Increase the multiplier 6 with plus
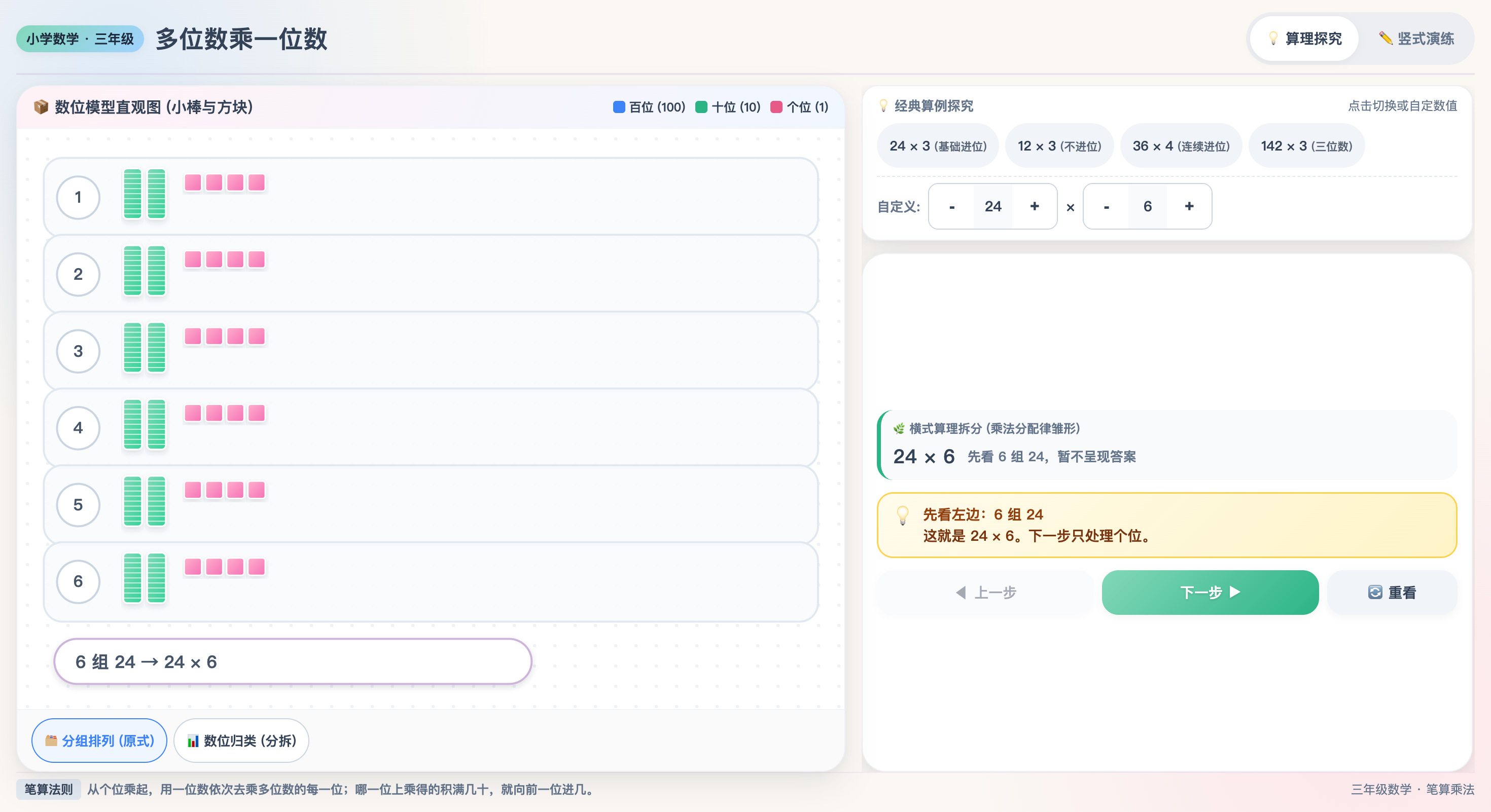The height and width of the screenshot is (812, 1491). [1189, 206]
